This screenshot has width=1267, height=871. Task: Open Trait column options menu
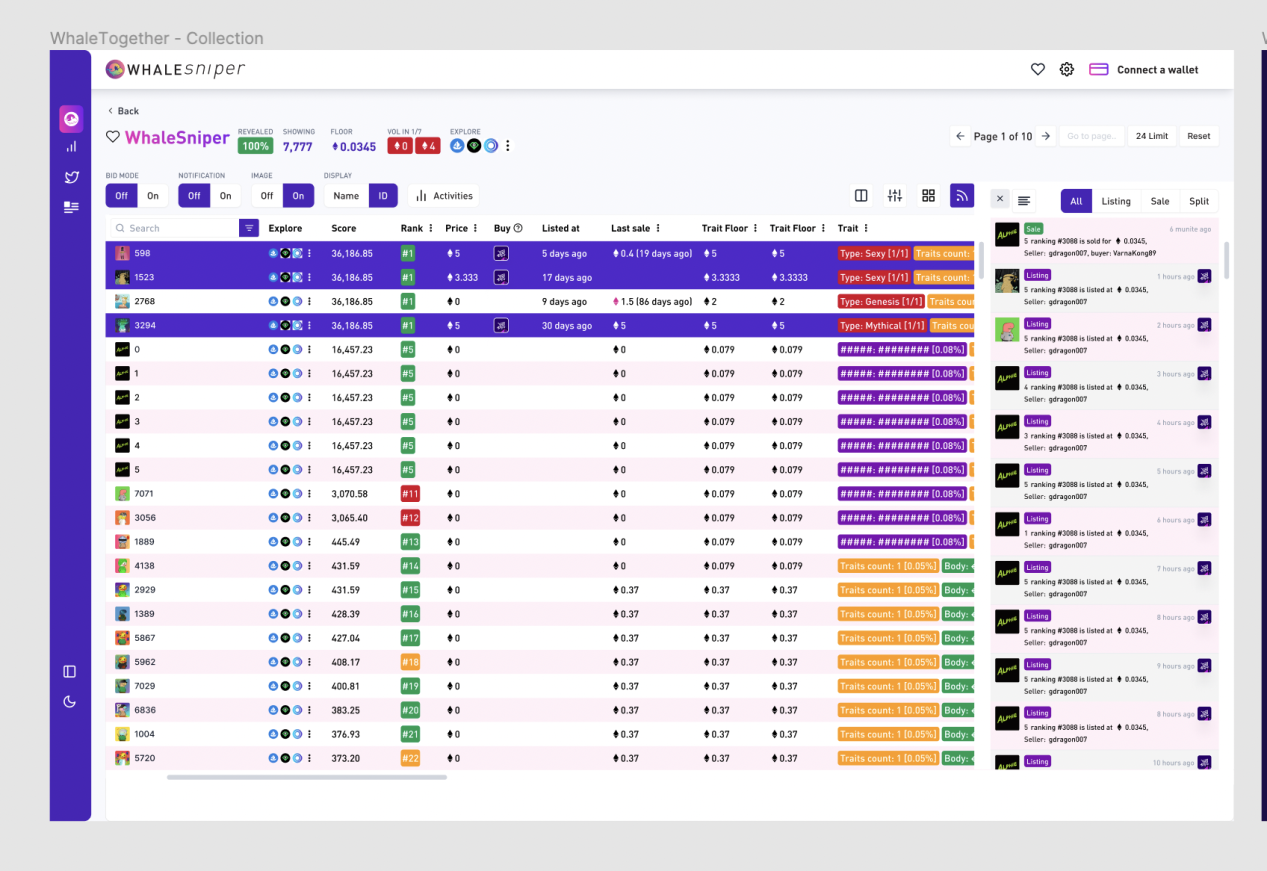pyautogui.click(x=866, y=228)
